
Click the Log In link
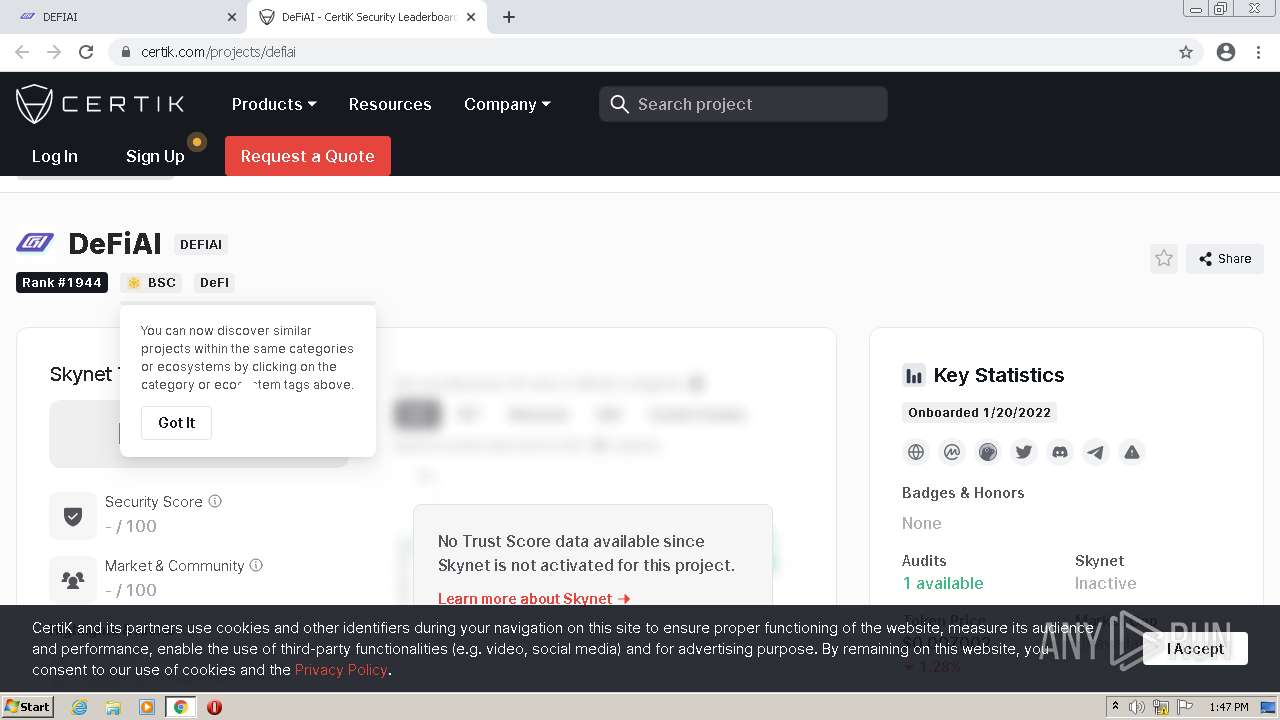(x=54, y=156)
